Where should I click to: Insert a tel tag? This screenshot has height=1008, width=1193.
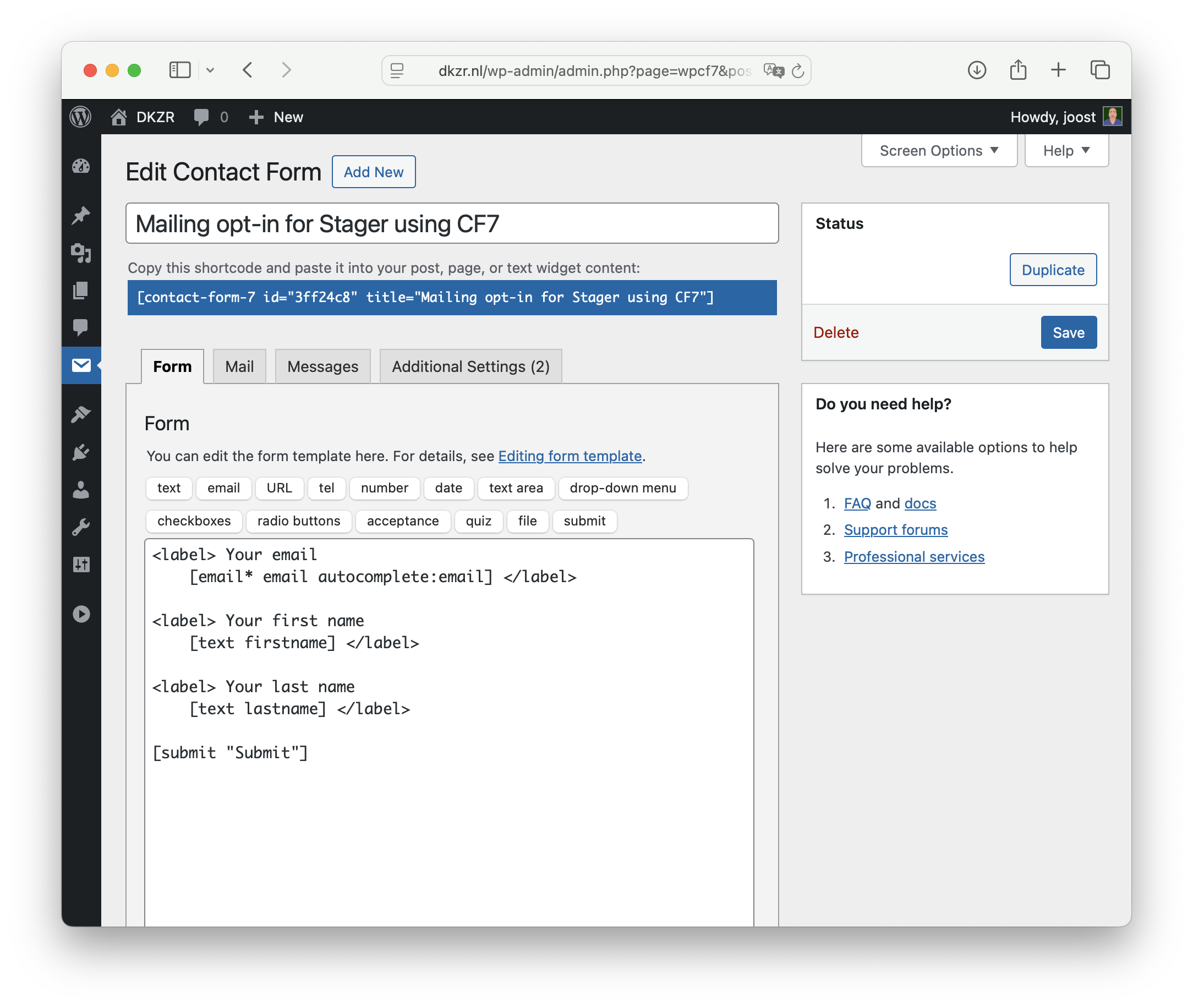tap(326, 488)
